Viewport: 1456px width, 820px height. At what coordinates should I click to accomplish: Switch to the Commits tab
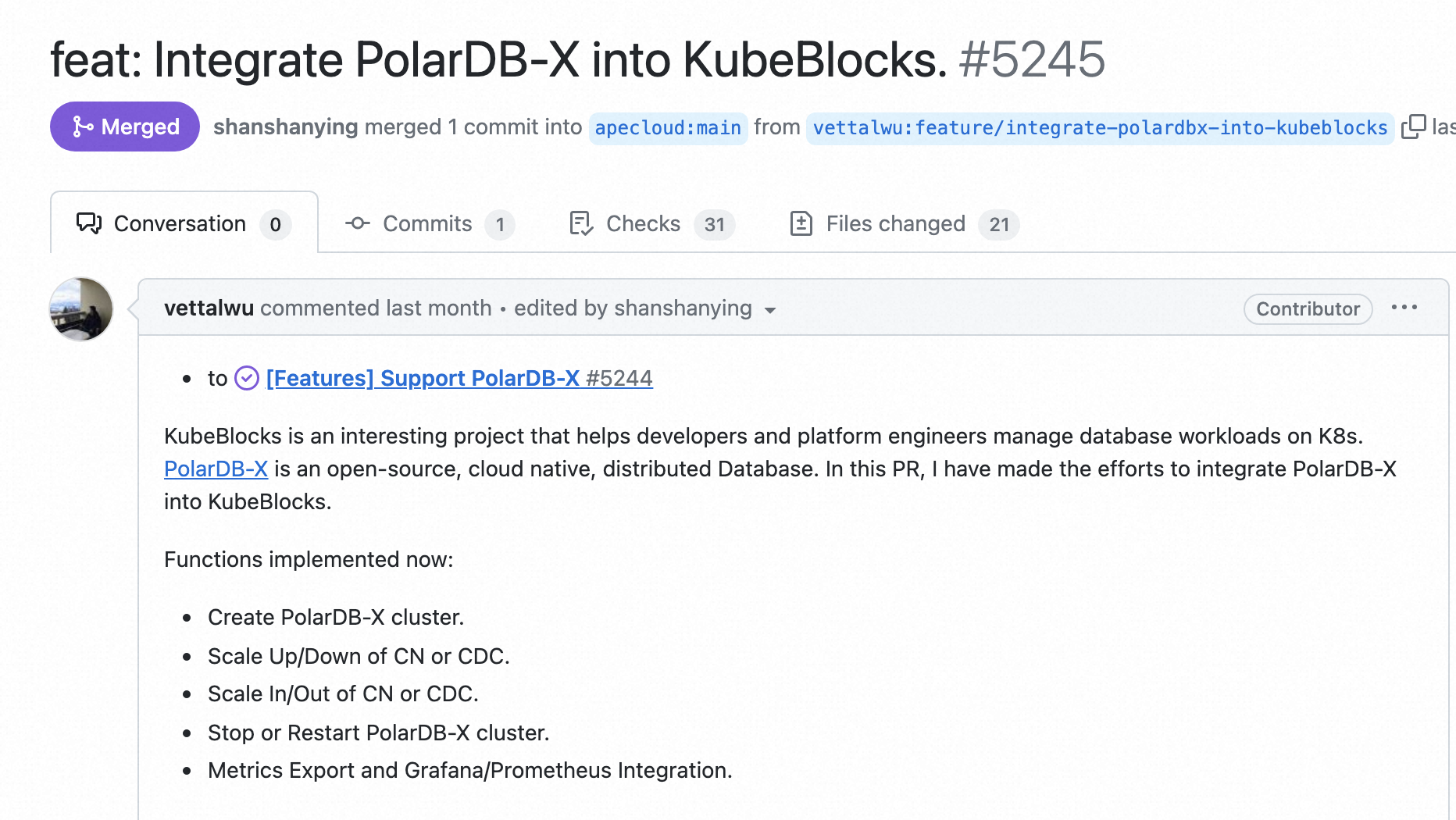[428, 224]
